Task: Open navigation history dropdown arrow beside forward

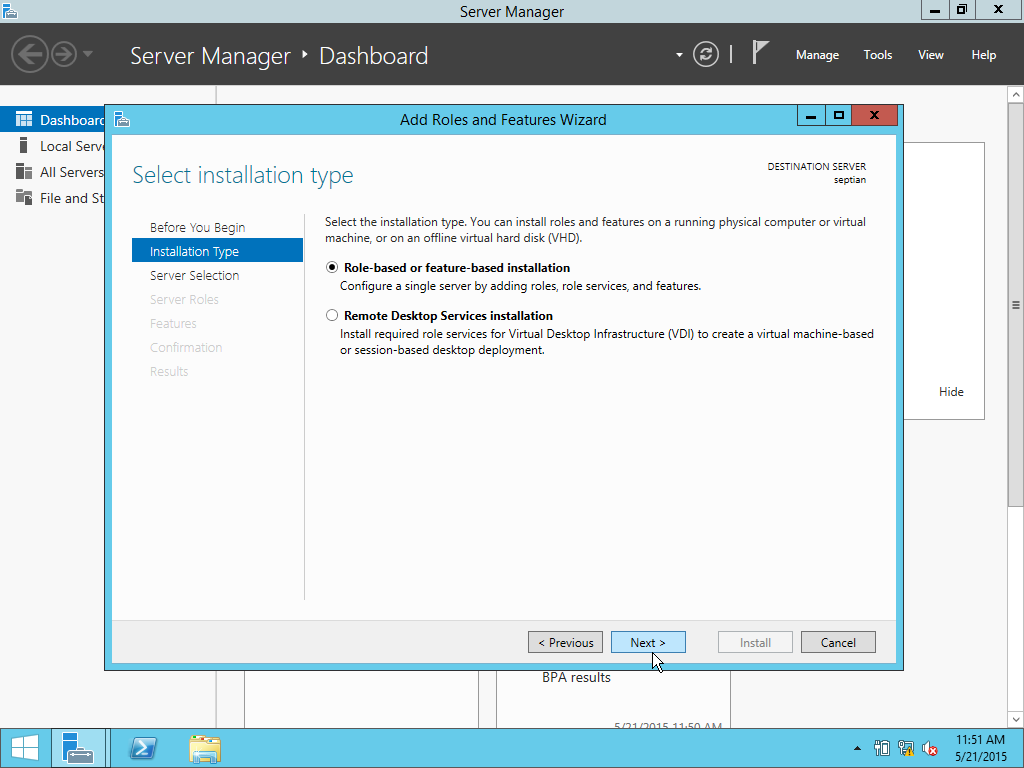Action: coord(88,54)
